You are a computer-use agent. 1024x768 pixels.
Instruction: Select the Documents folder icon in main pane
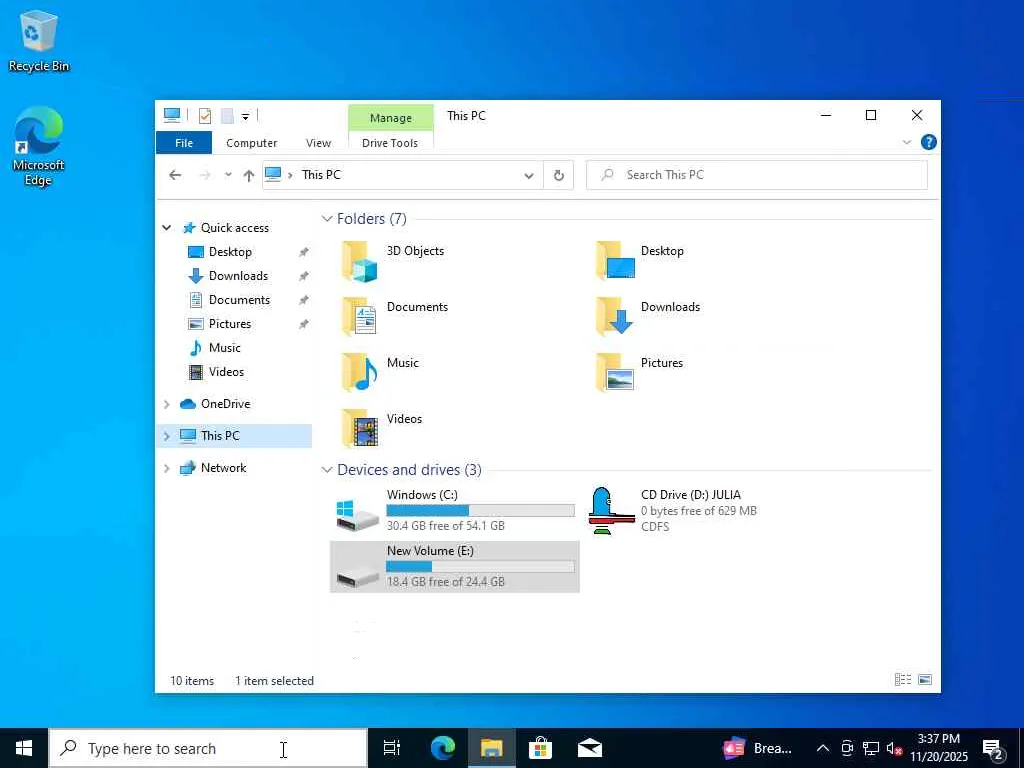(x=360, y=317)
